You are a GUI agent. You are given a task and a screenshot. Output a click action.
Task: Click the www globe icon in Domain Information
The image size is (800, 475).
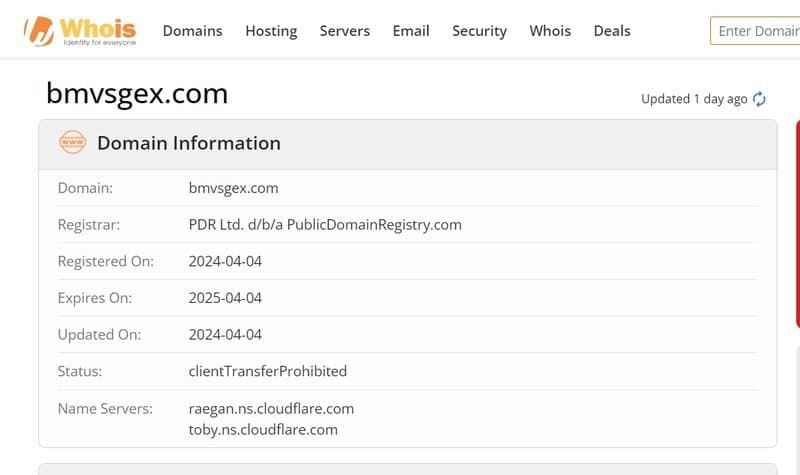pyautogui.click(x=72, y=142)
